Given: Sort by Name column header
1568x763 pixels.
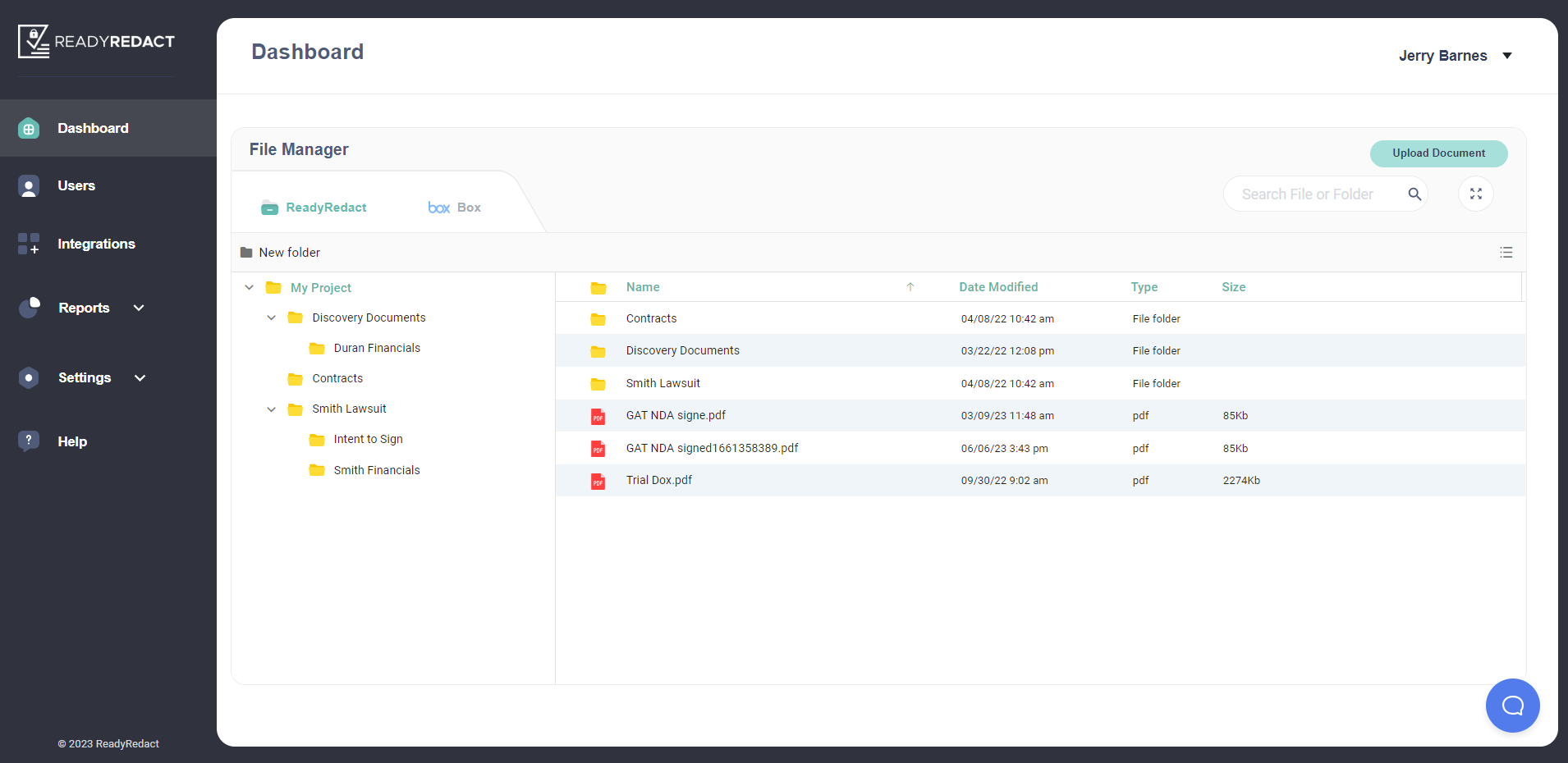Looking at the screenshot, I should click(643, 287).
